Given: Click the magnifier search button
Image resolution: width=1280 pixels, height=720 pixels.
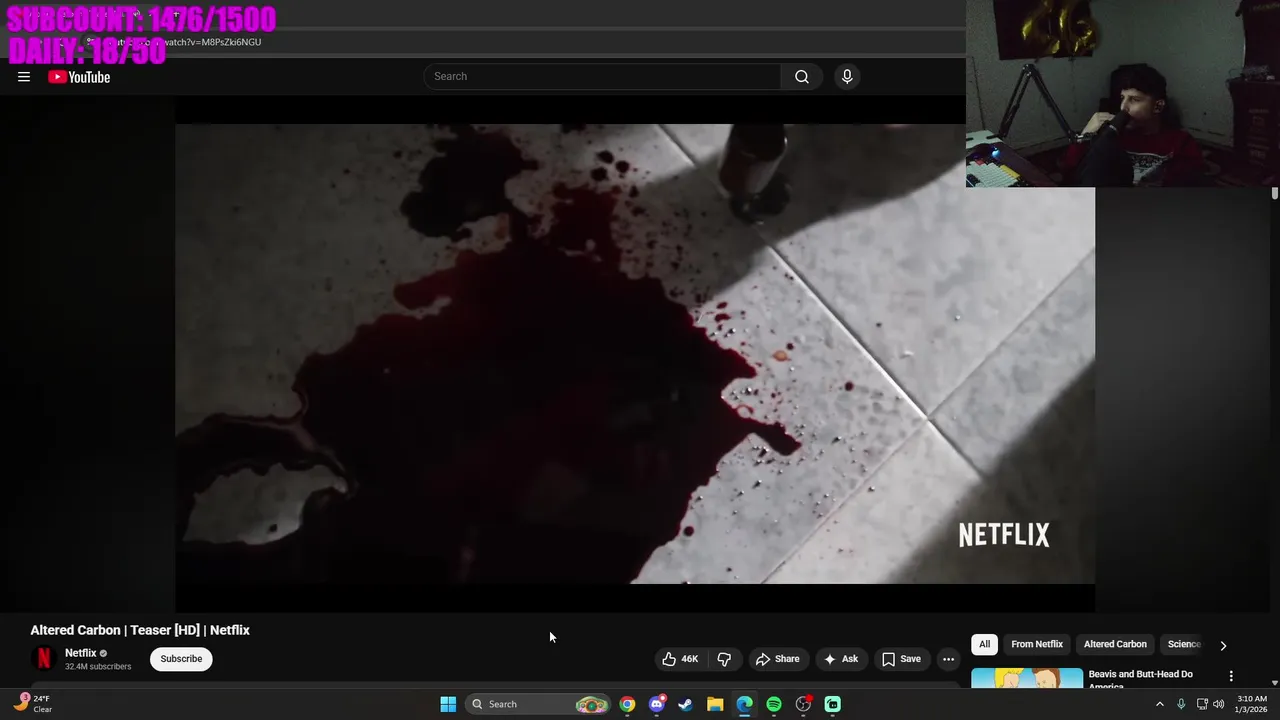Looking at the screenshot, I should [x=802, y=76].
